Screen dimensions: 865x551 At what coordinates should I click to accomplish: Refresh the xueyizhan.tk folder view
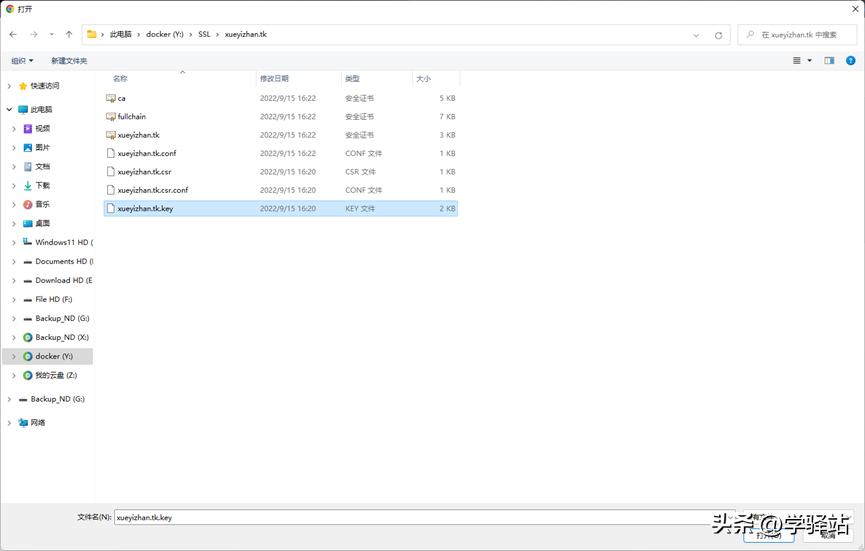pos(718,35)
